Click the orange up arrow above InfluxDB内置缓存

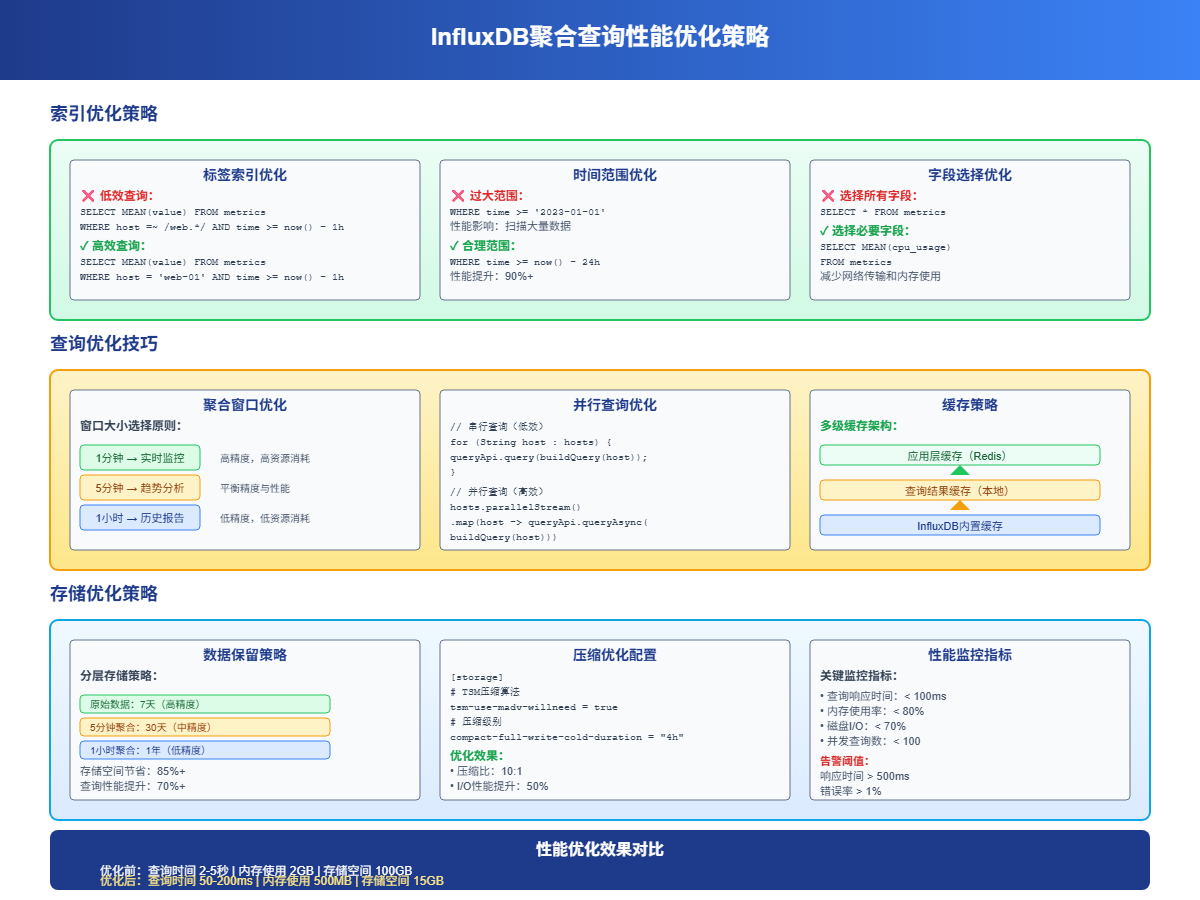pyautogui.click(x=959, y=507)
